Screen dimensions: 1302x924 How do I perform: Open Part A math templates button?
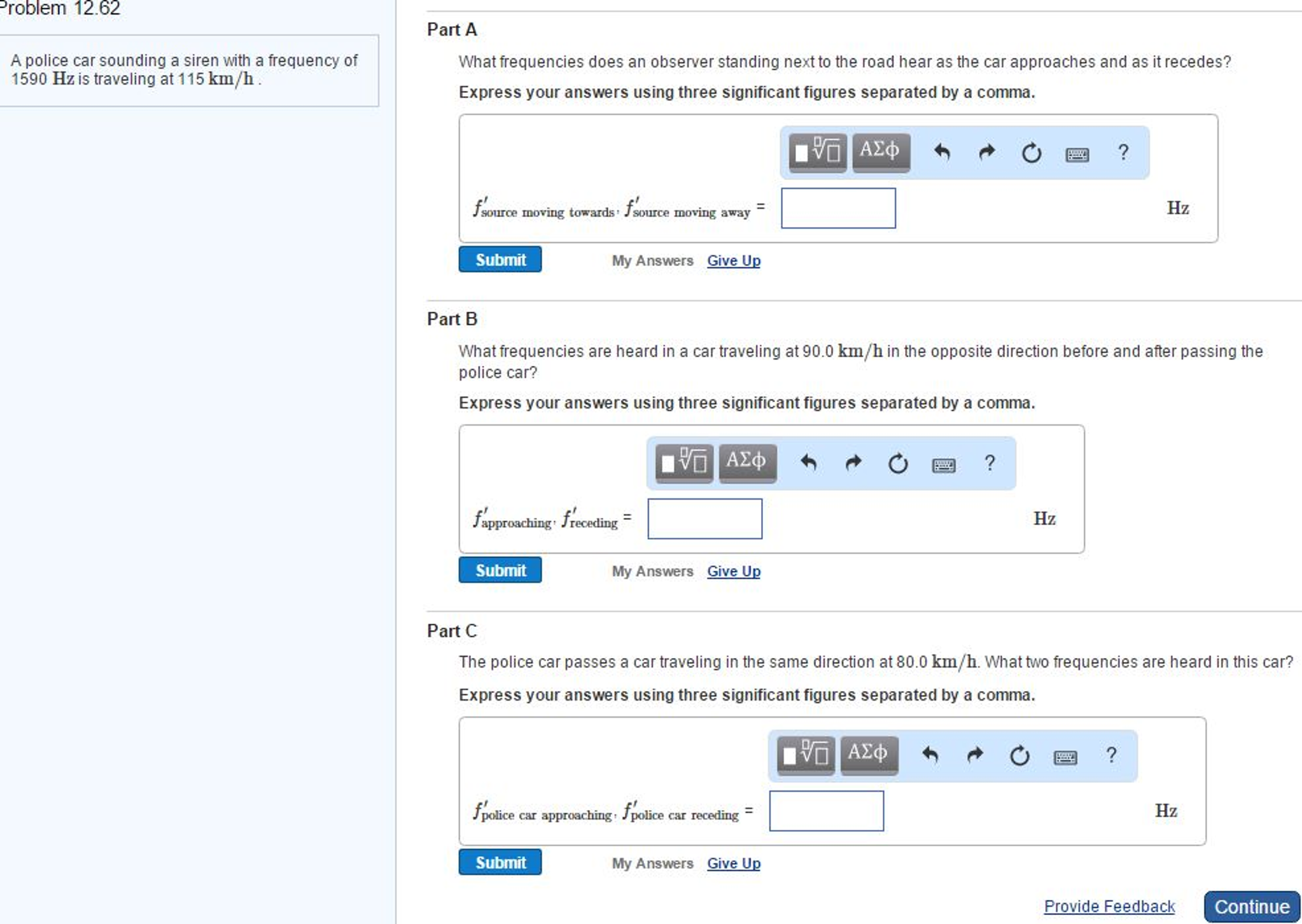pyautogui.click(x=817, y=152)
